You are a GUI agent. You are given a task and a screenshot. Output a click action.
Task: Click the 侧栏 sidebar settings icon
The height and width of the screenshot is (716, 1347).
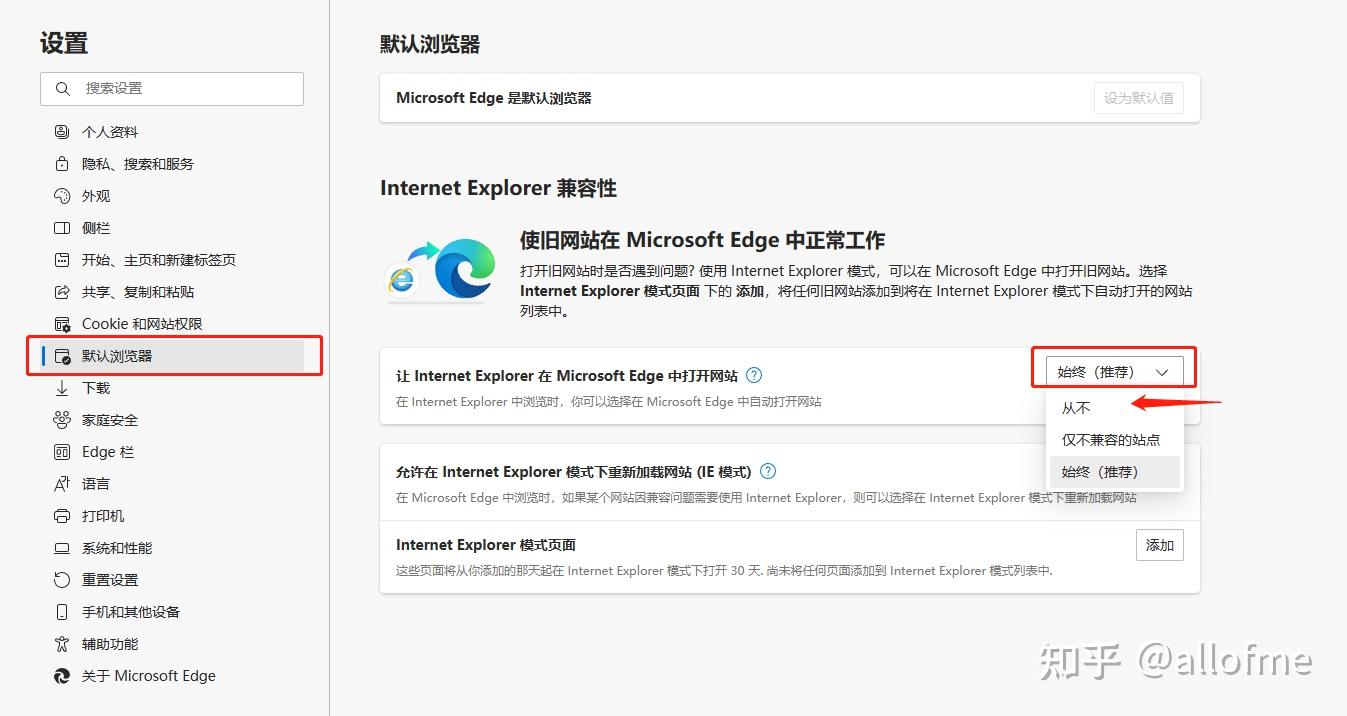pos(61,227)
